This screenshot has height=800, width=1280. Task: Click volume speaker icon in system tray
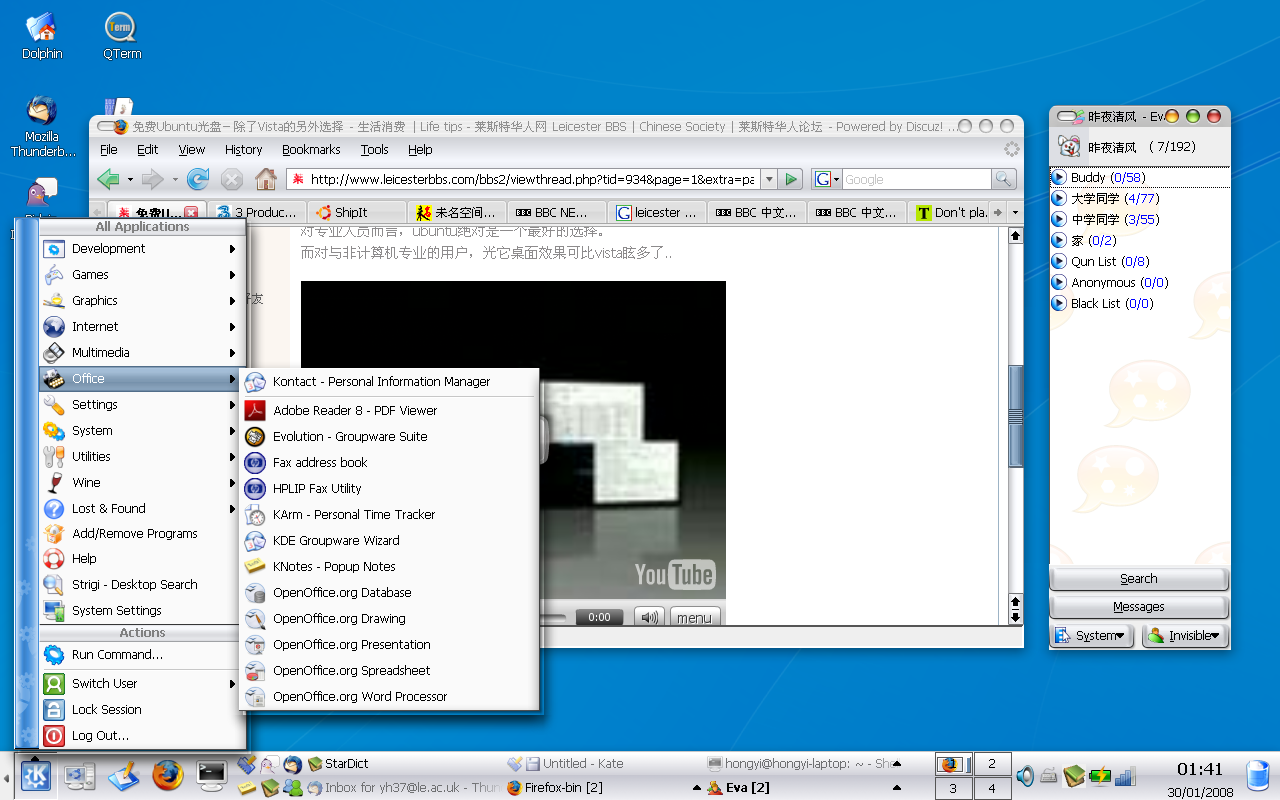(1025, 775)
